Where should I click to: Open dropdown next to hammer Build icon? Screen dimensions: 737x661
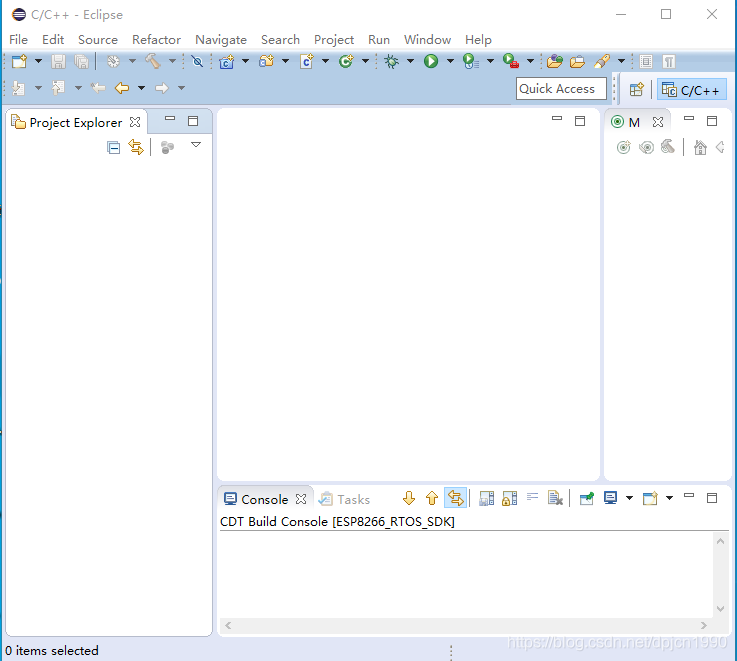(172, 61)
